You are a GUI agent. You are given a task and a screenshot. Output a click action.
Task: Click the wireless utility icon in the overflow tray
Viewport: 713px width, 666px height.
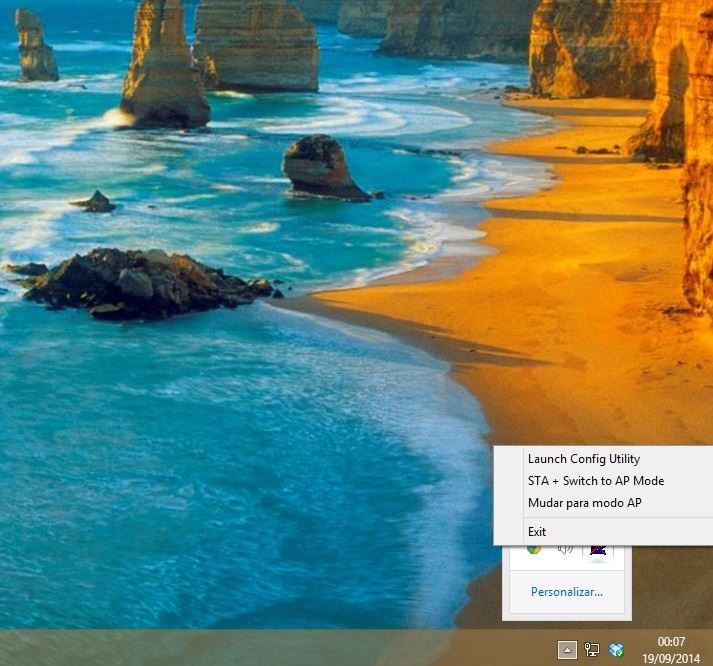[598, 550]
